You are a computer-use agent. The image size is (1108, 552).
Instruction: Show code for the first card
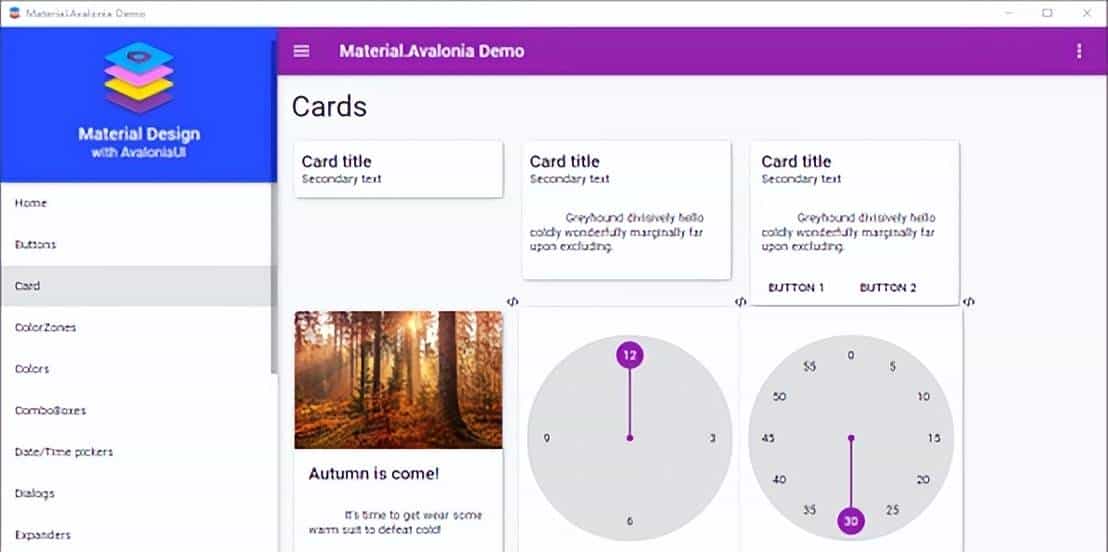pyautogui.click(x=512, y=301)
